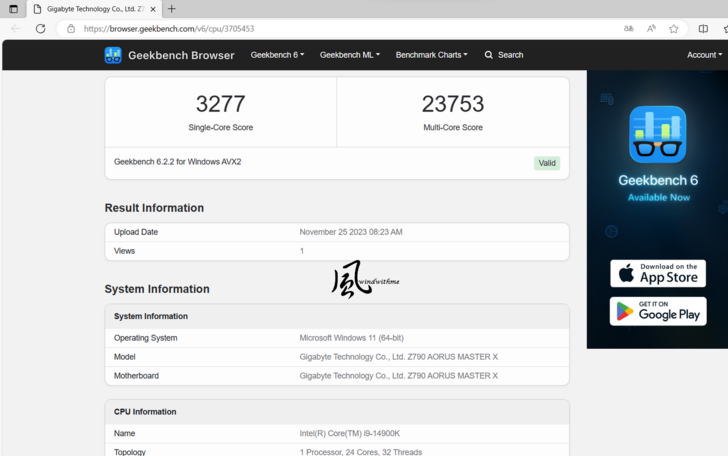This screenshot has width=728, height=456.
Task: Open the Account dropdown menu
Action: 704,55
